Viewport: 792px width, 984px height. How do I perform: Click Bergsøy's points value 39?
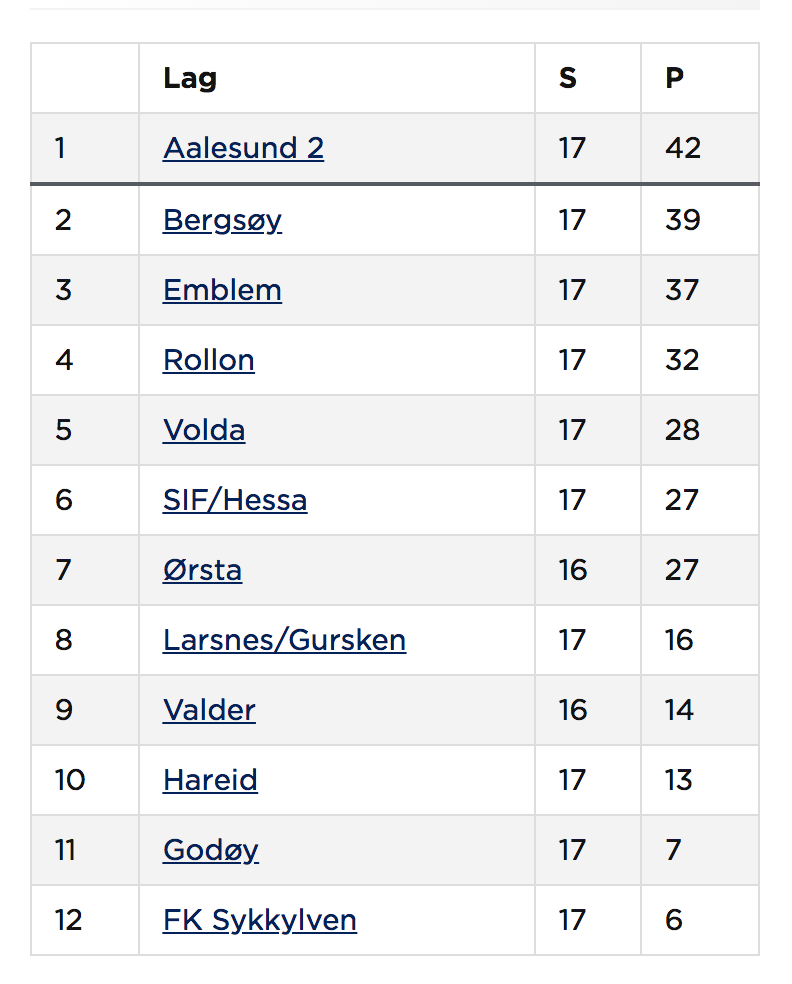pos(683,219)
